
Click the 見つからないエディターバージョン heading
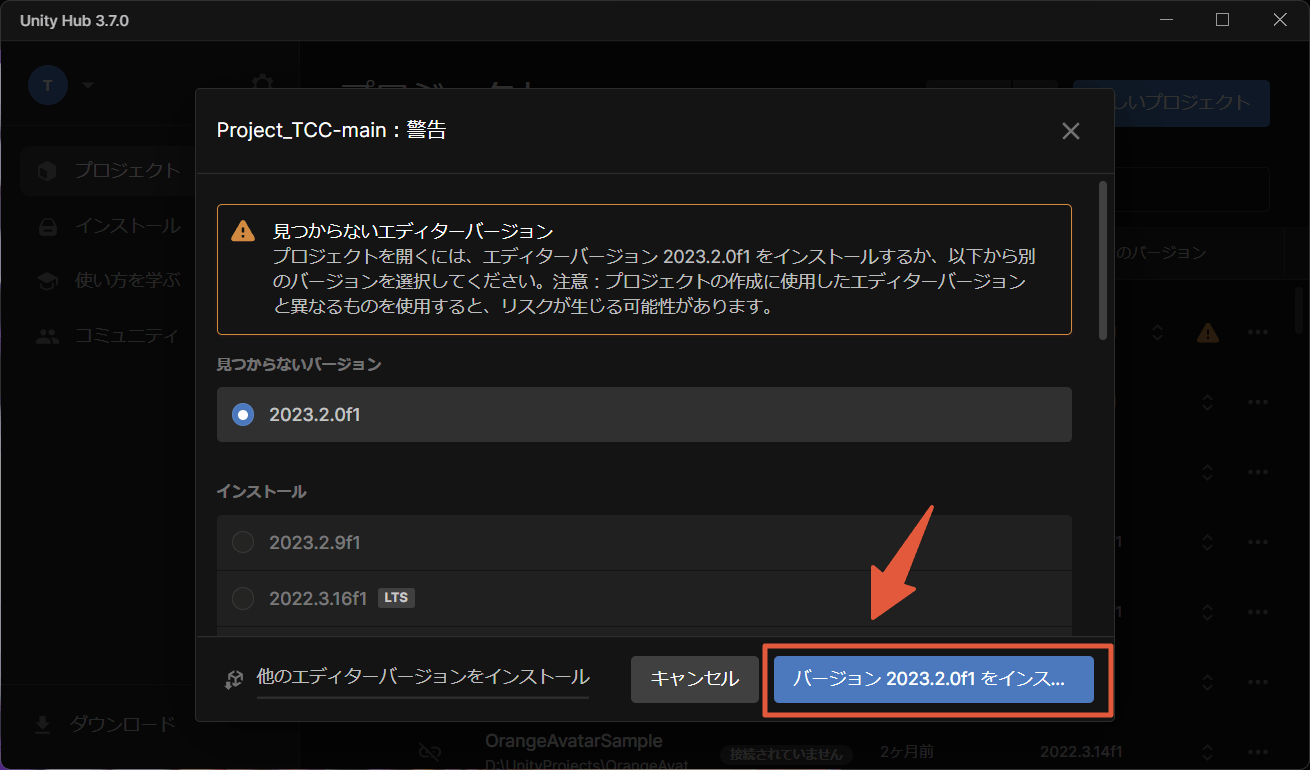point(413,232)
